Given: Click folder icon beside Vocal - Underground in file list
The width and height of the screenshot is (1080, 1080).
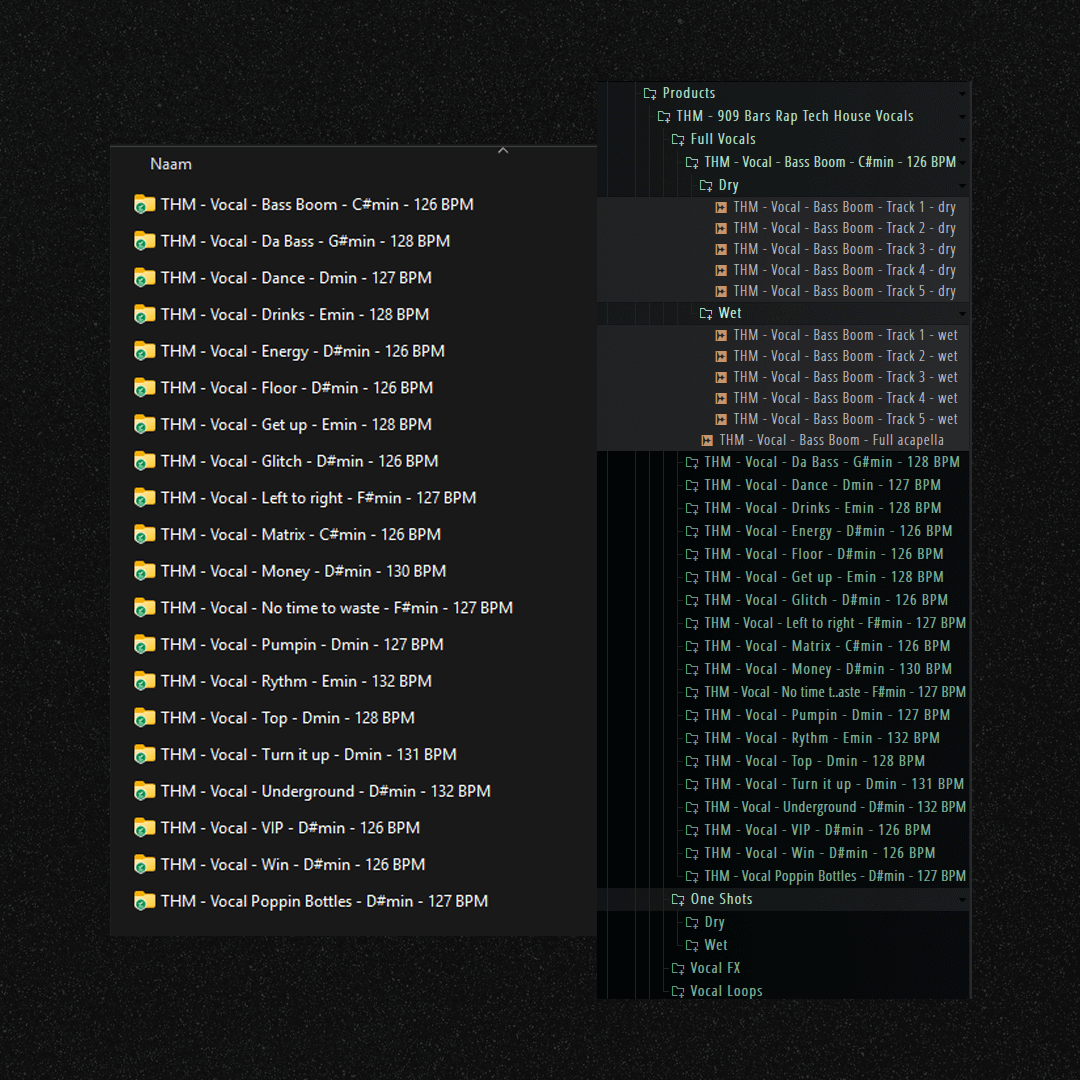Looking at the screenshot, I should click(145, 791).
